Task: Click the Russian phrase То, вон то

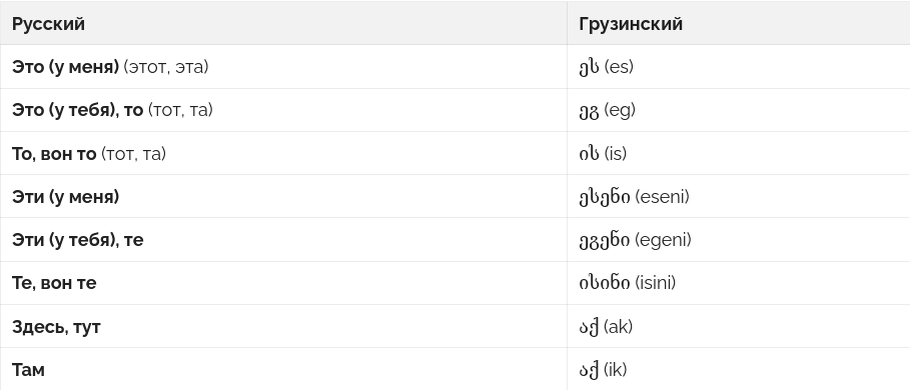Action: coord(54,154)
